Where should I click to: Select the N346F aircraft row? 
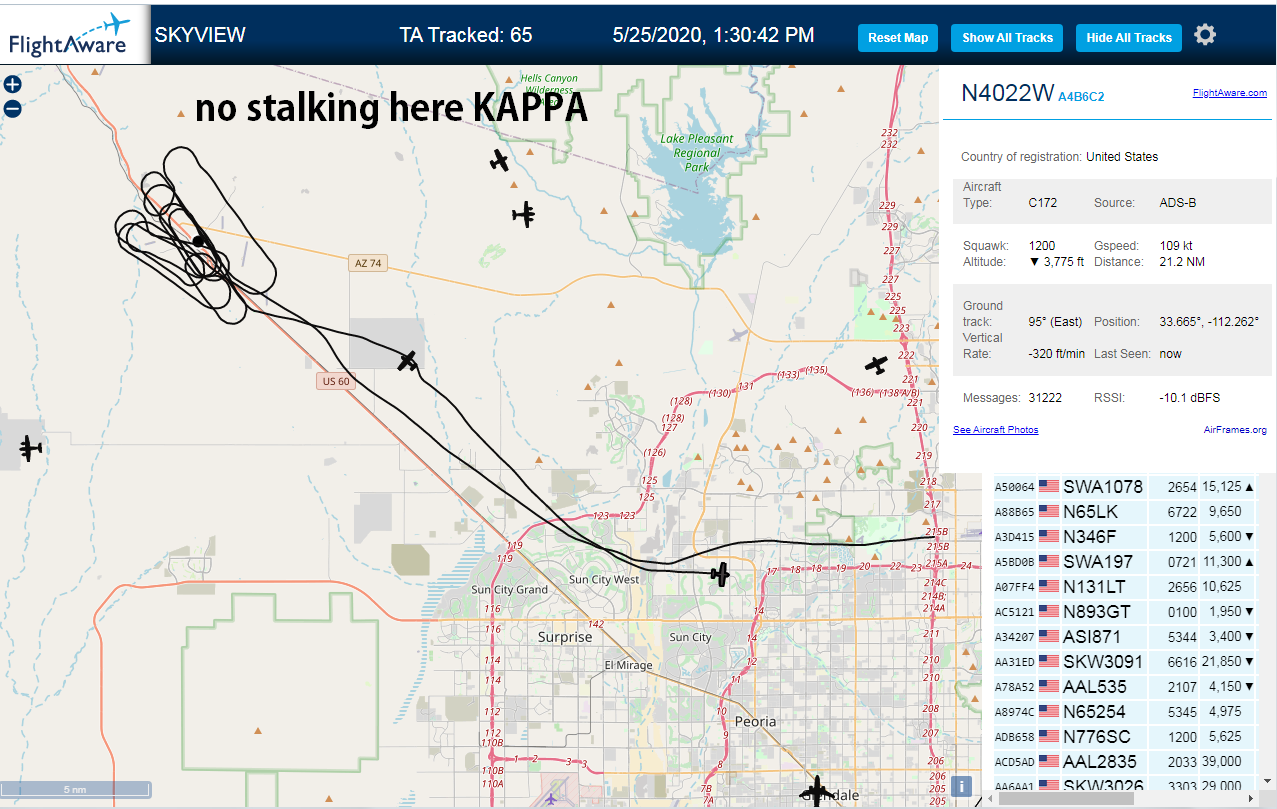click(1124, 537)
